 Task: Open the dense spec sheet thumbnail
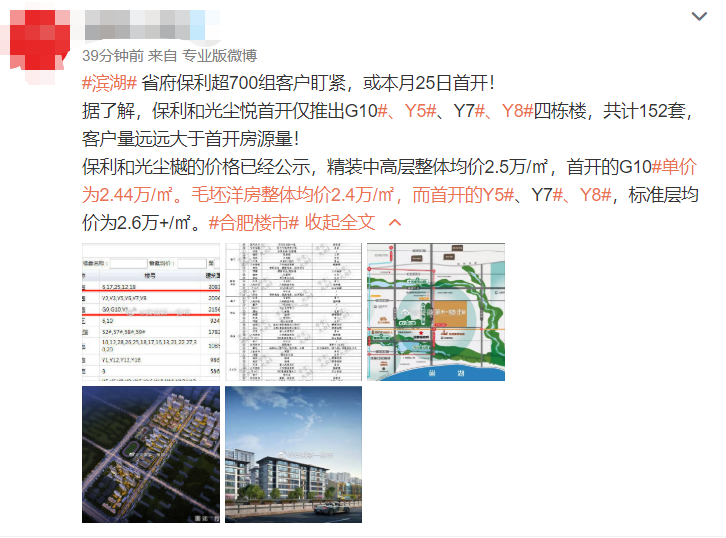[294, 312]
